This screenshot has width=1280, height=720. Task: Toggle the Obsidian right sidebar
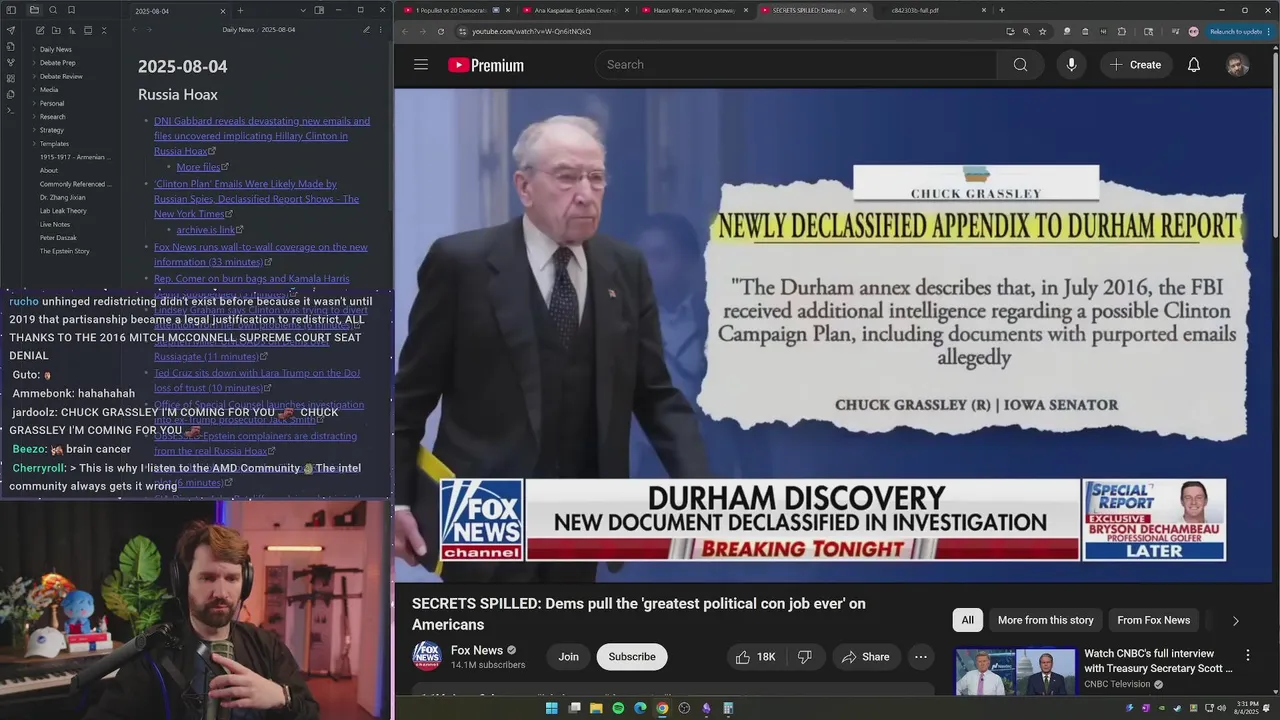click(x=319, y=10)
